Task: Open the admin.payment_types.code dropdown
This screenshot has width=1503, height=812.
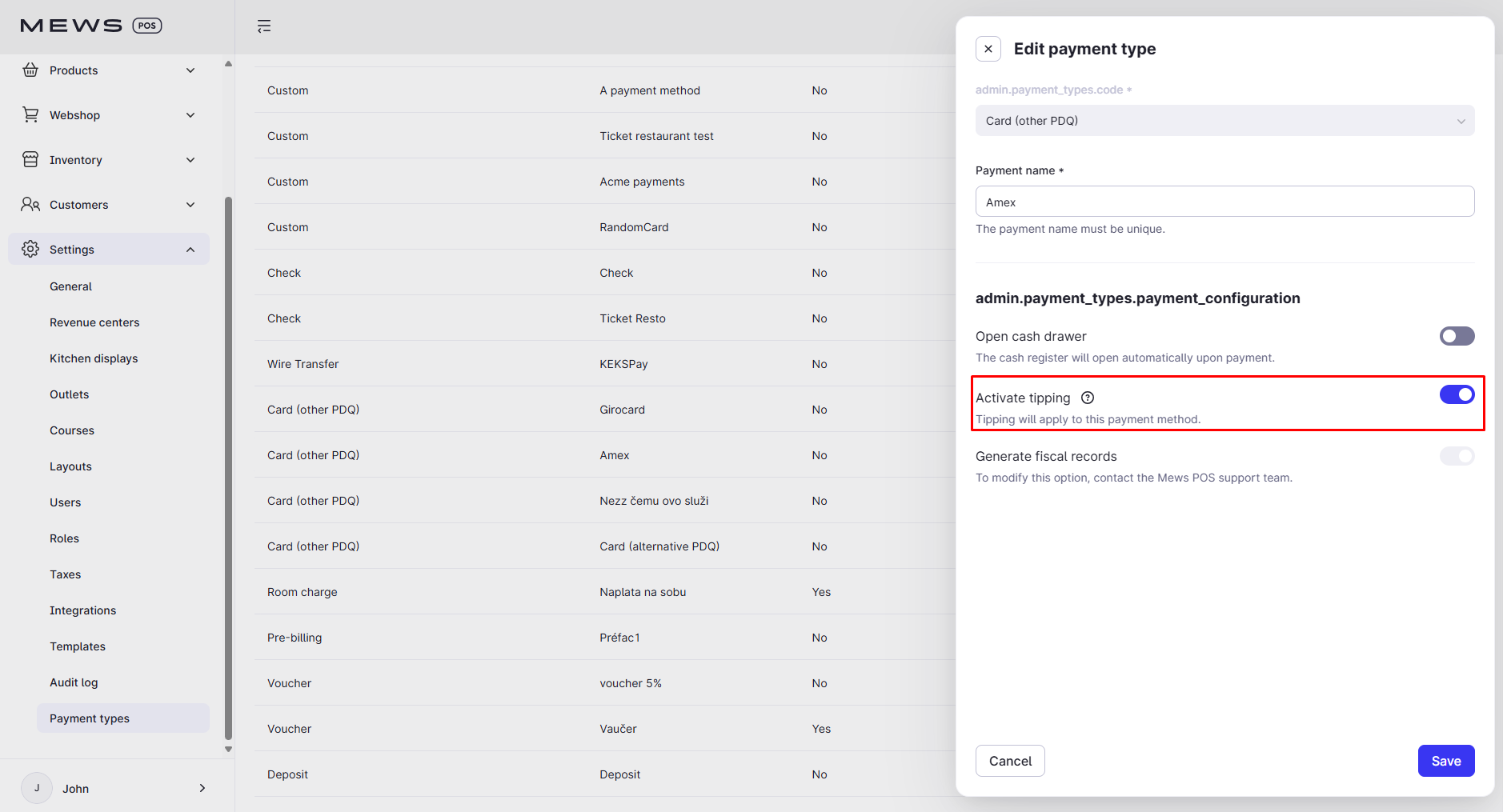Action: [1224, 121]
